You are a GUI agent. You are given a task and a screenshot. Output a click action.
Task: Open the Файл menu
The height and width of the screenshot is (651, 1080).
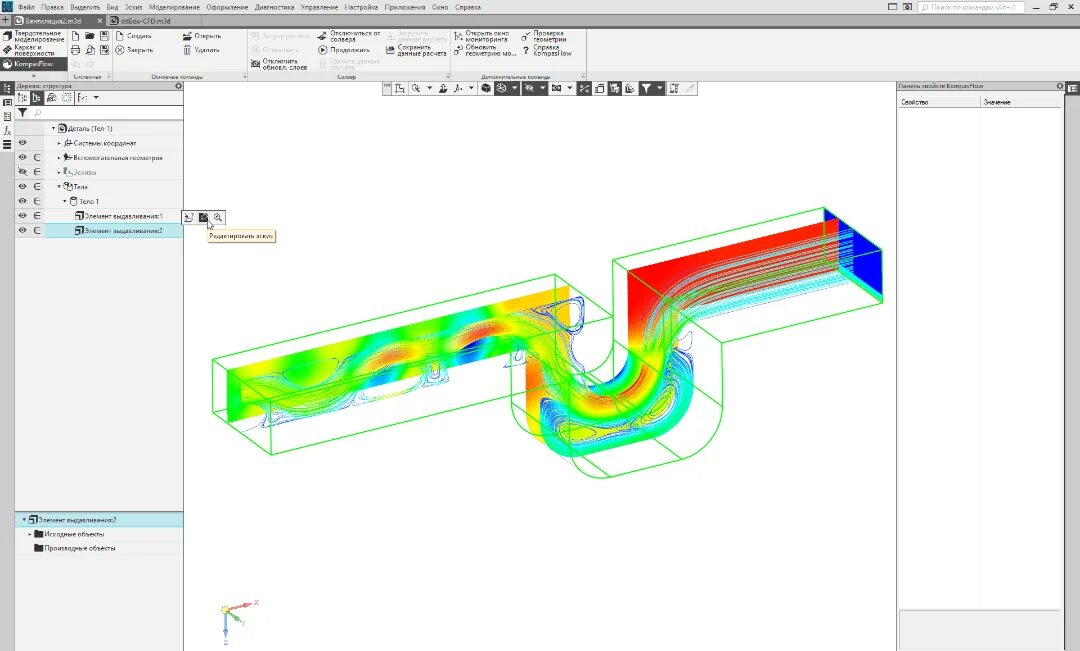click(25, 7)
